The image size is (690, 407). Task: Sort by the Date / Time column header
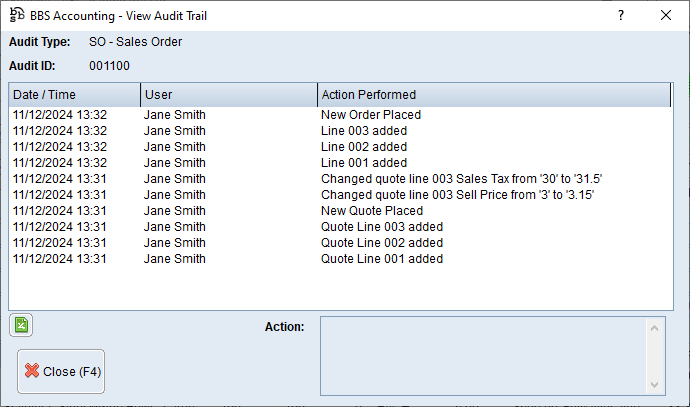coord(74,95)
